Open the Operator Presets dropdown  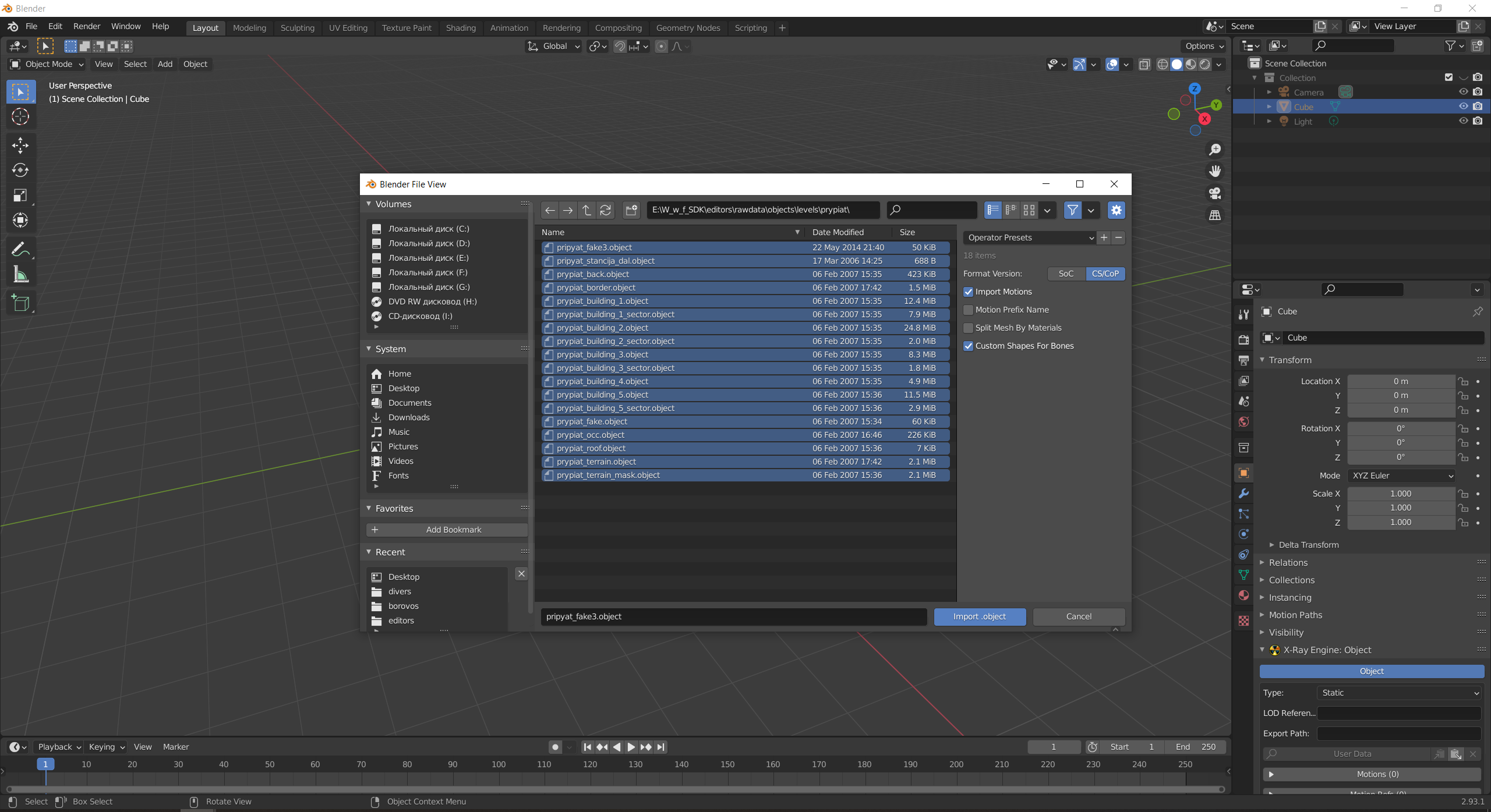click(1030, 237)
